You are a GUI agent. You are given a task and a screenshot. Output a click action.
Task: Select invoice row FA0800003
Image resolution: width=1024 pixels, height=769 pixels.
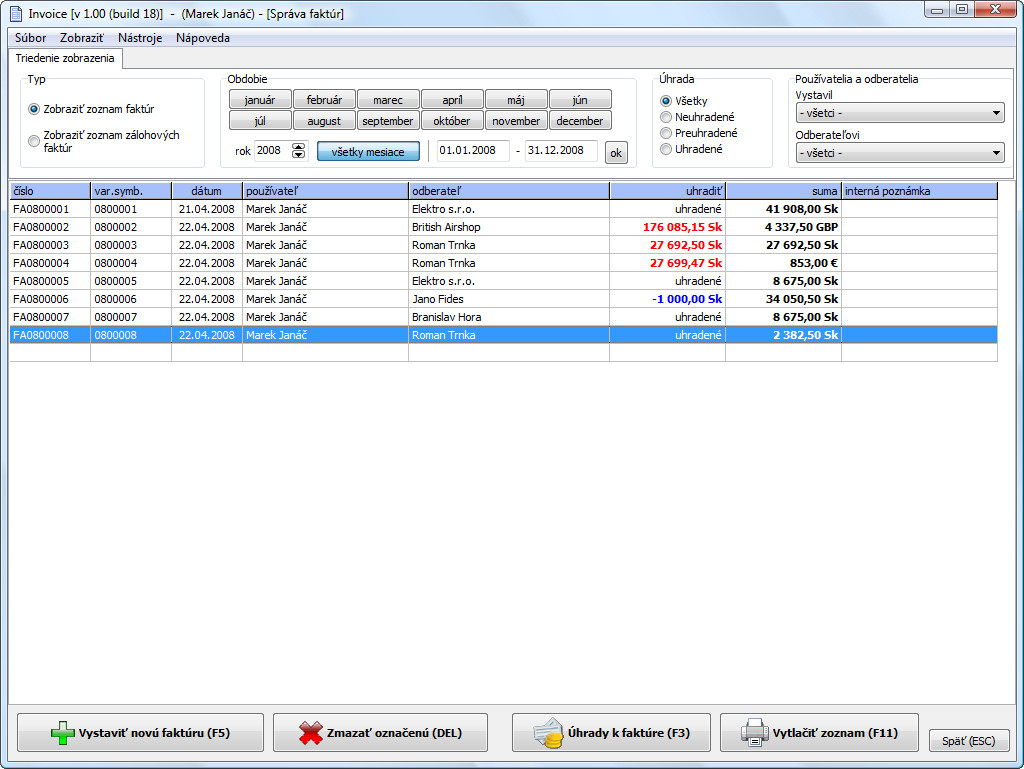click(503, 245)
